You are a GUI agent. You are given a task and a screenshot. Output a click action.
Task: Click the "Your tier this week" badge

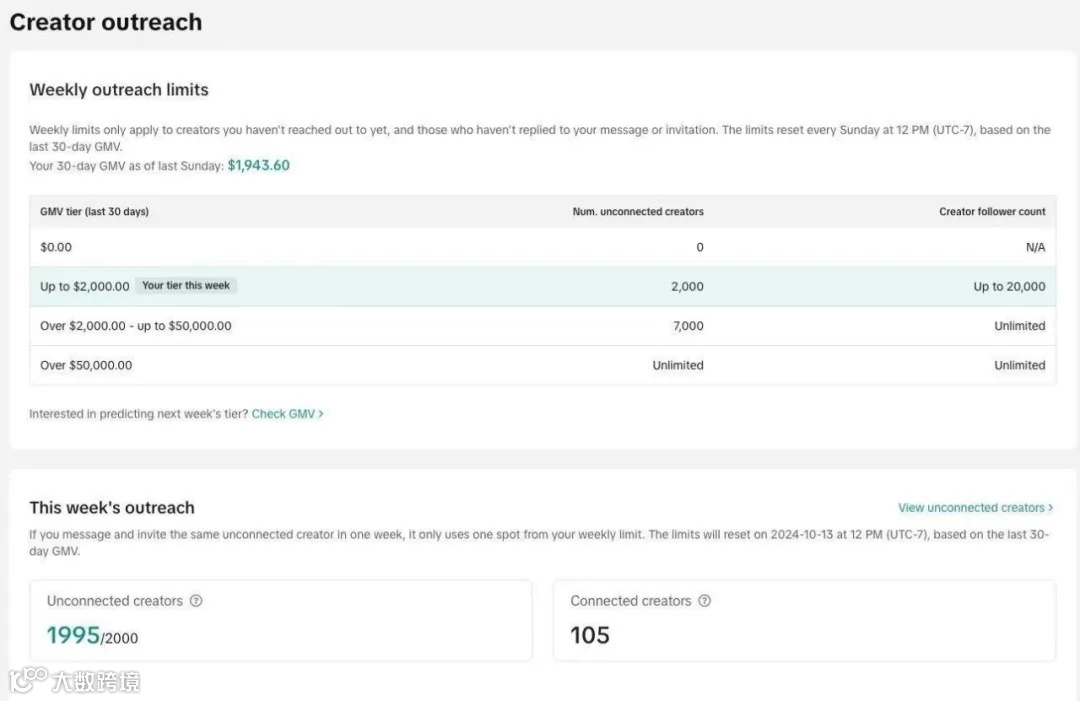[186, 286]
